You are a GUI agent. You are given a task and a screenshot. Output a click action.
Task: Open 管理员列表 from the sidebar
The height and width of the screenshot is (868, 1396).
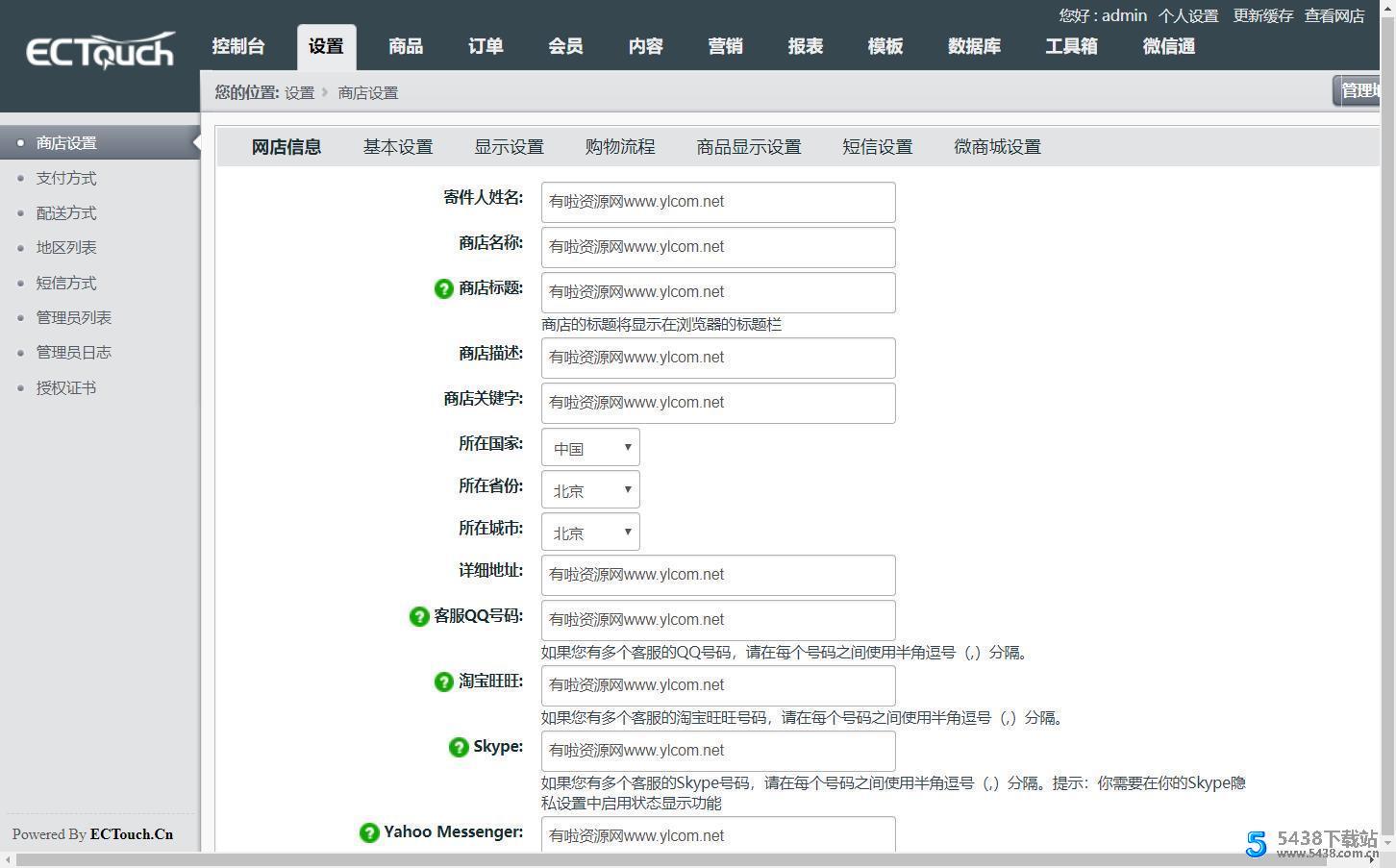click(x=74, y=317)
